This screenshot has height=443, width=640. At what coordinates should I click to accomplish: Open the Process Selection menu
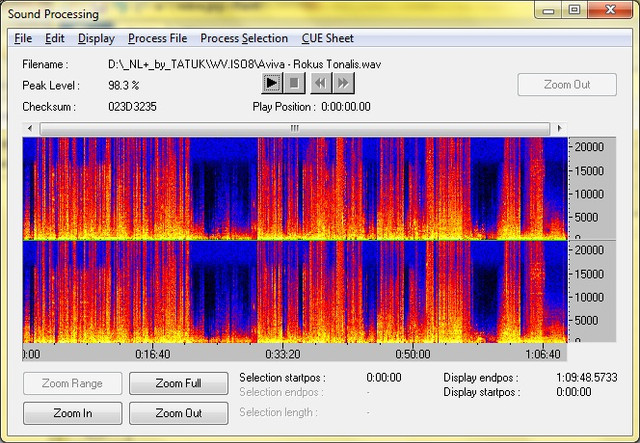[x=244, y=38]
